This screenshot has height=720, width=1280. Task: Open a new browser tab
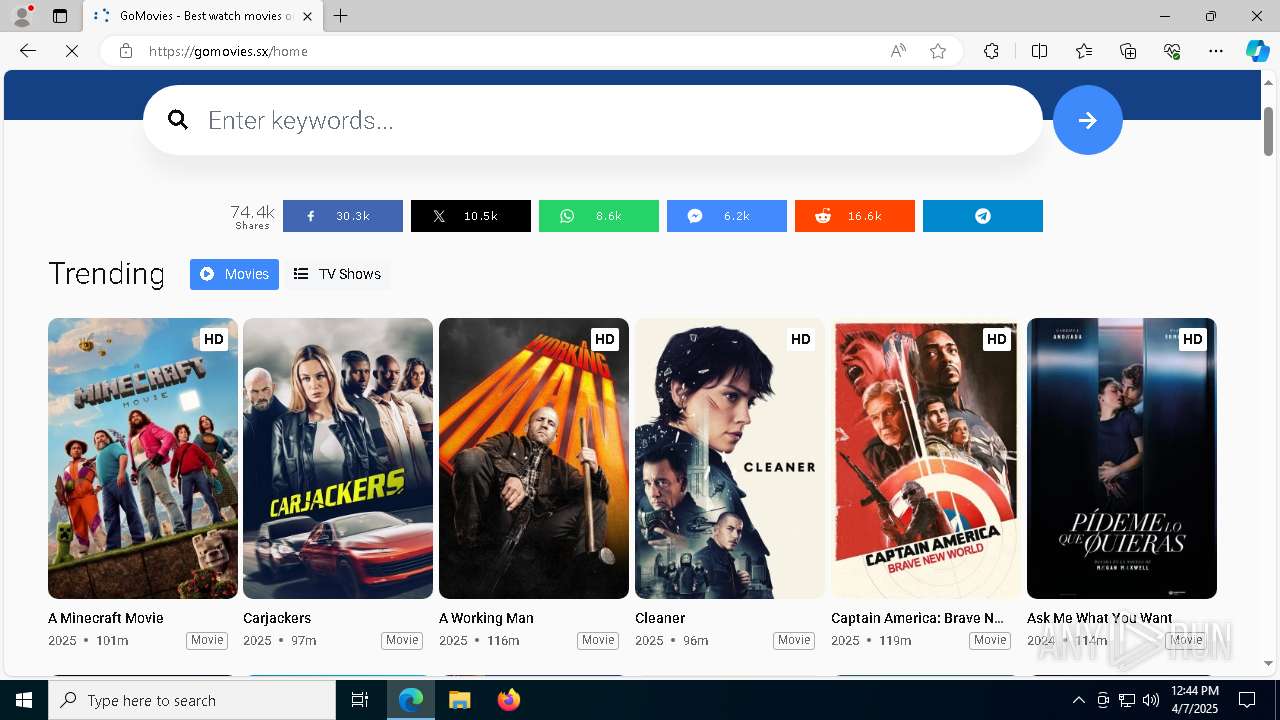click(341, 16)
